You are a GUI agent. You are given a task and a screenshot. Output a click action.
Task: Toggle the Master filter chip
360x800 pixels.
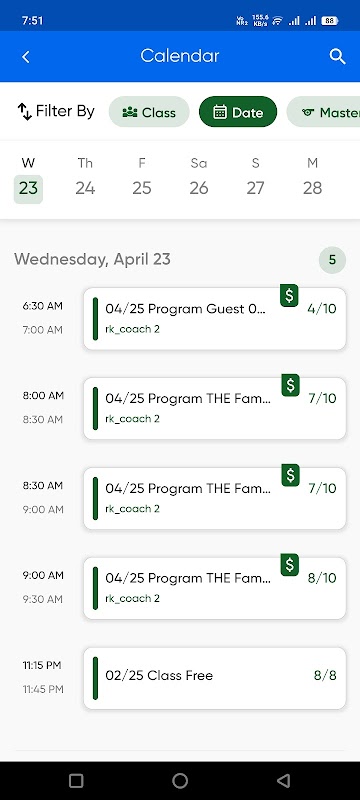[x=323, y=112]
